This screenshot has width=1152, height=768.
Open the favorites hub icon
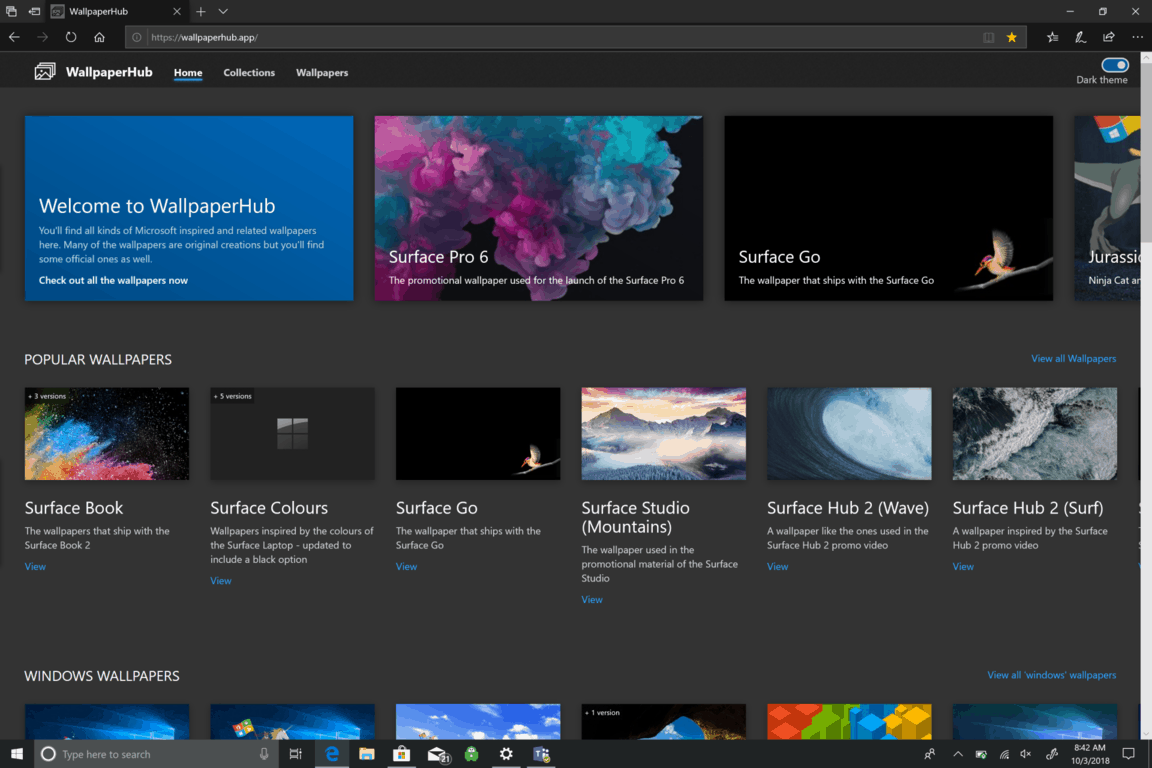1053,37
